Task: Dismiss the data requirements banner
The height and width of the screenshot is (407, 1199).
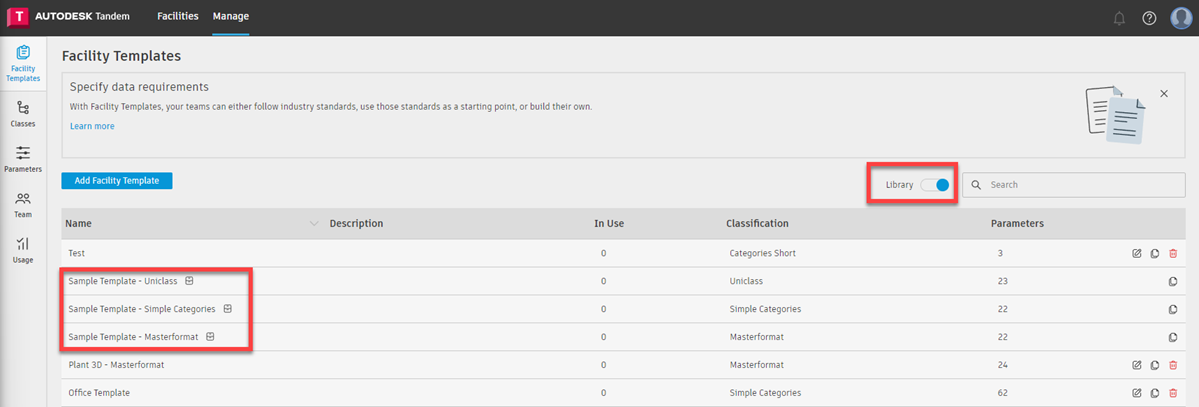Action: 1164,93
